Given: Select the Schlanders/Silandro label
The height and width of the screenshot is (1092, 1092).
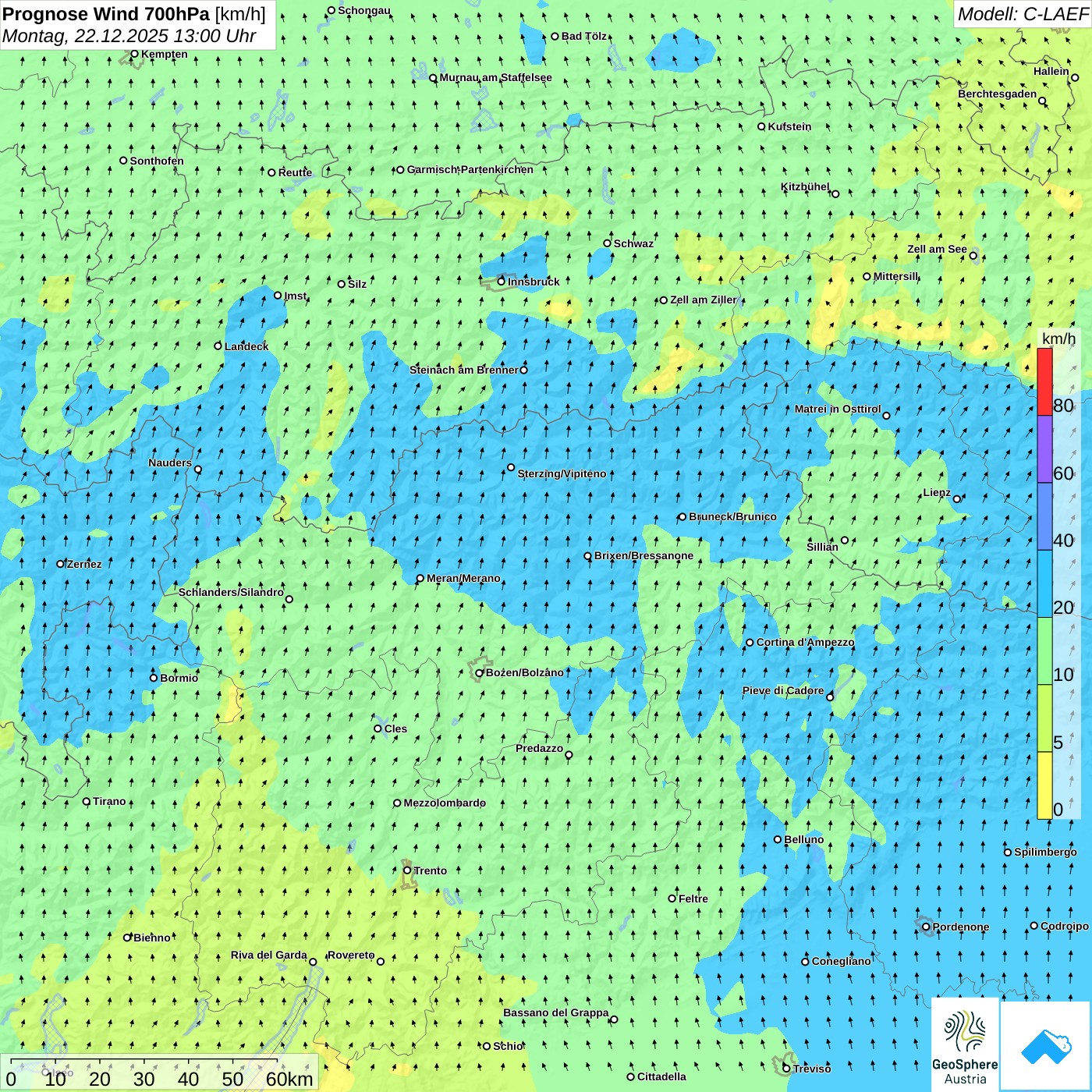Looking at the screenshot, I should [x=231, y=592].
